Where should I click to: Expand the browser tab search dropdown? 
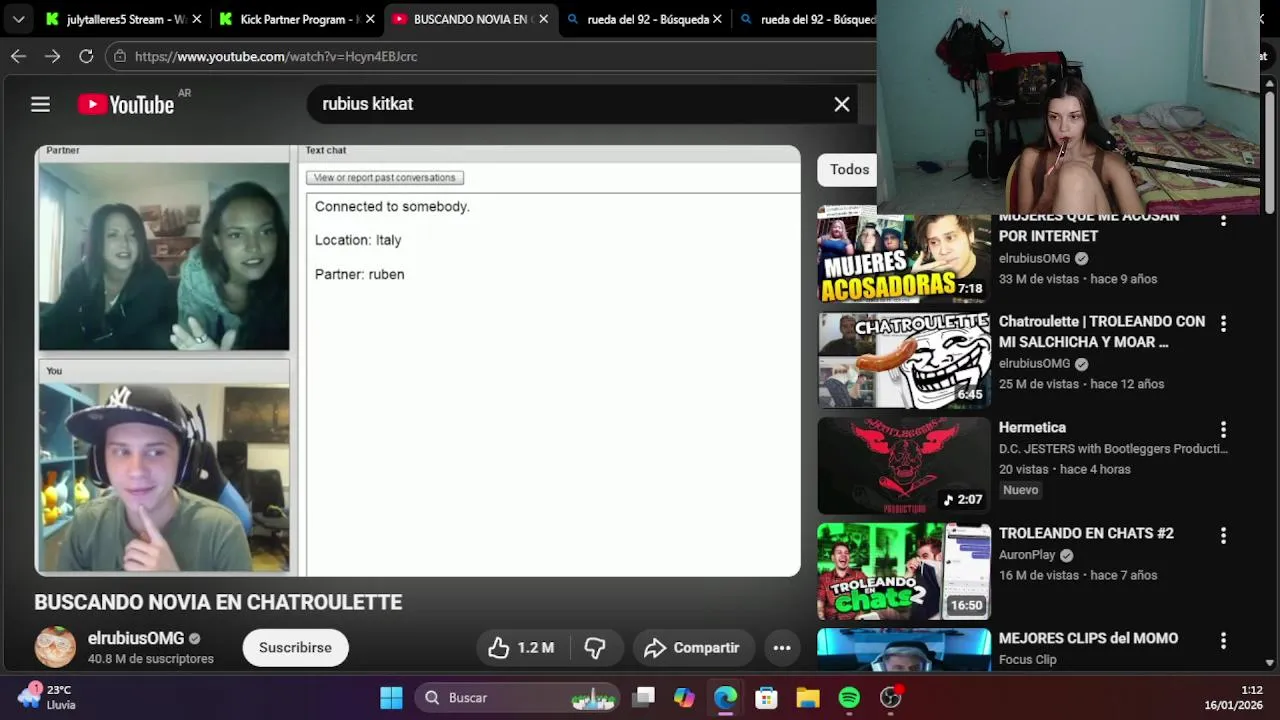(x=18, y=19)
